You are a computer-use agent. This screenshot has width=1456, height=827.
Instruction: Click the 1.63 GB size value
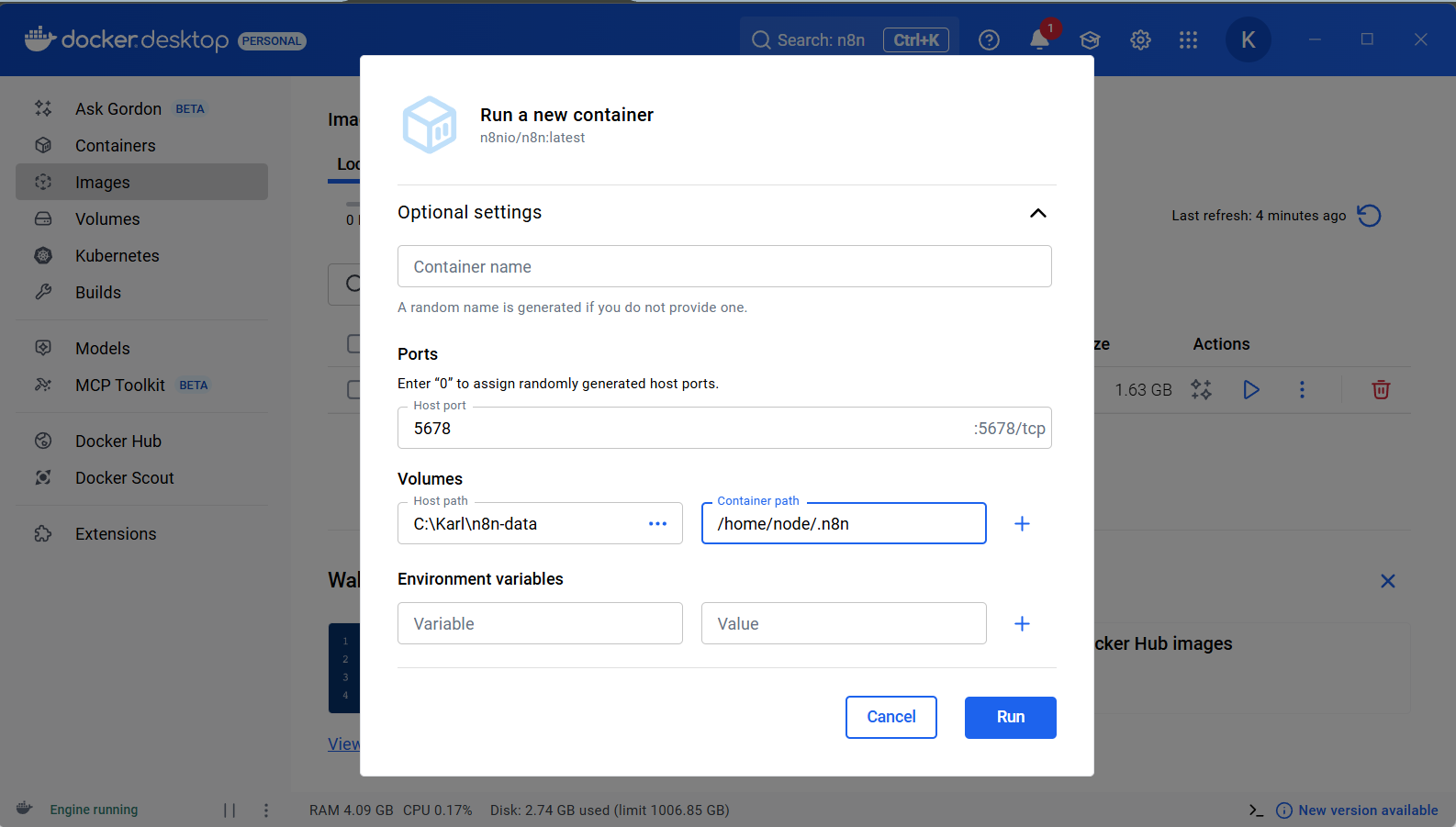1143,389
